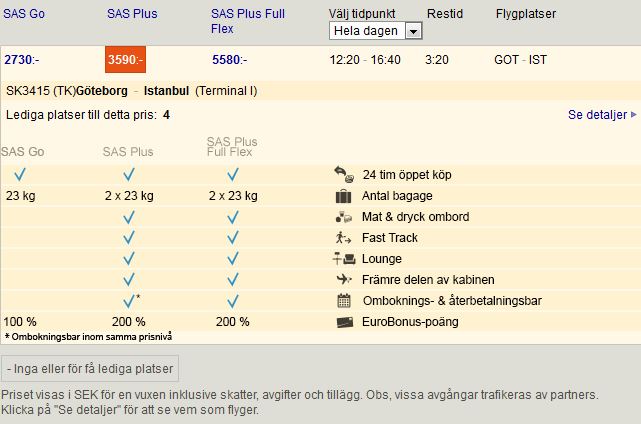
Task: Click the EuroBonus-poäng card icon
Action: pyautogui.click(x=345, y=323)
